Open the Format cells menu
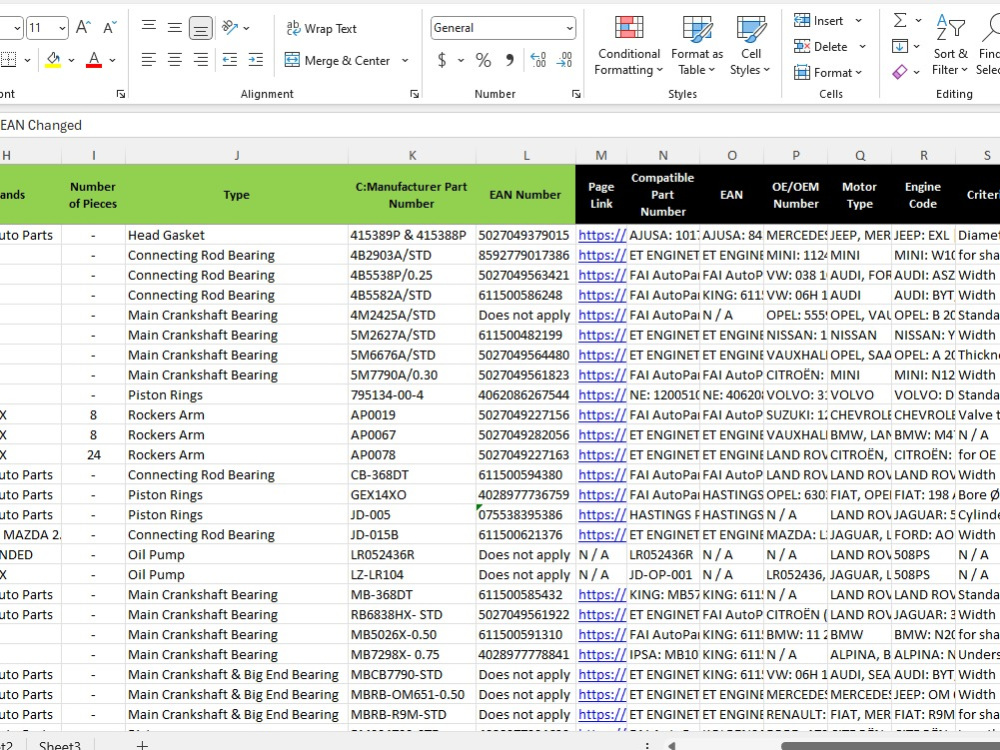 (x=828, y=73)
